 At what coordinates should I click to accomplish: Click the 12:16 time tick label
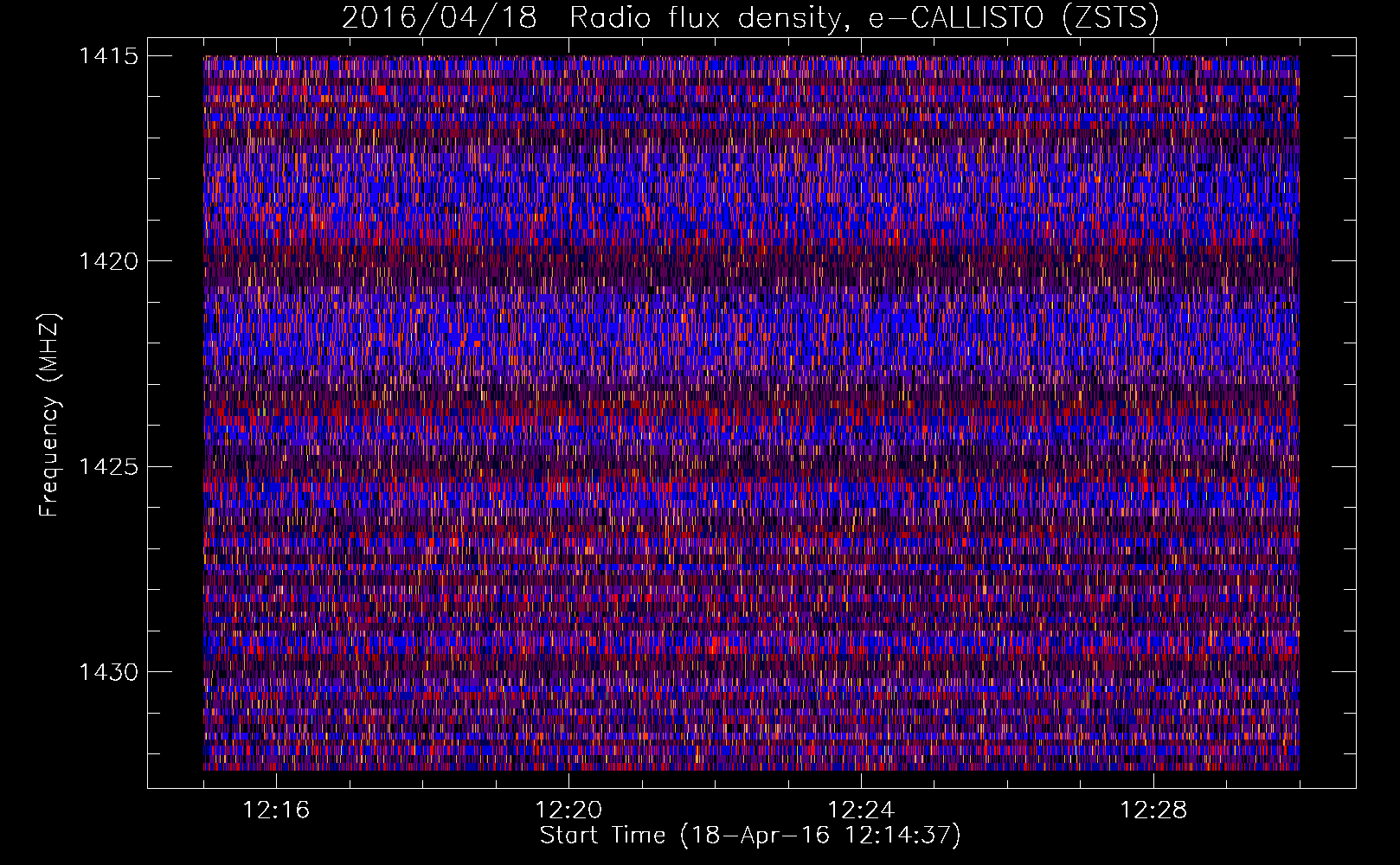[276, 811]
